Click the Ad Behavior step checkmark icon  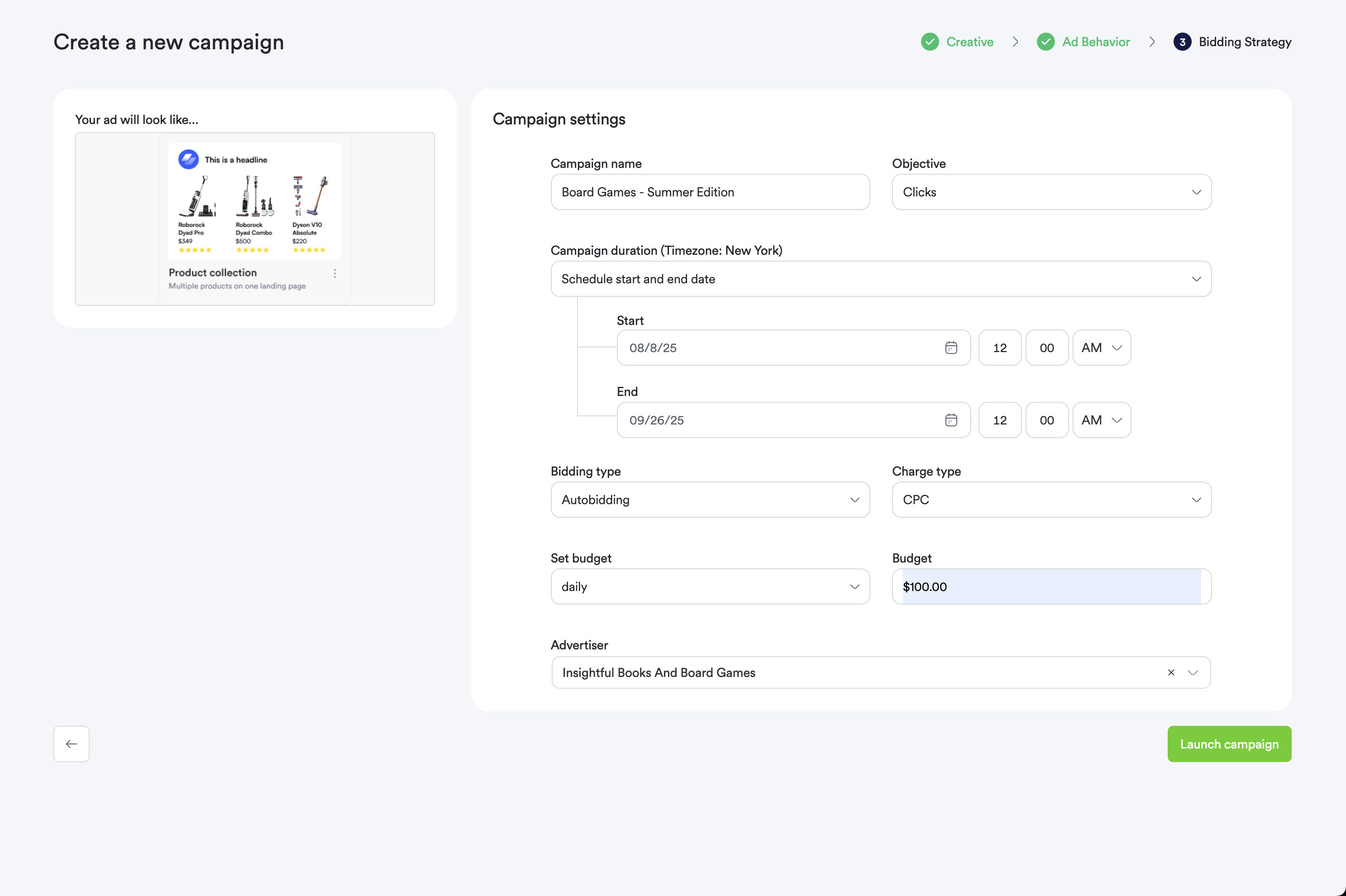click(x=1045, y=42)
